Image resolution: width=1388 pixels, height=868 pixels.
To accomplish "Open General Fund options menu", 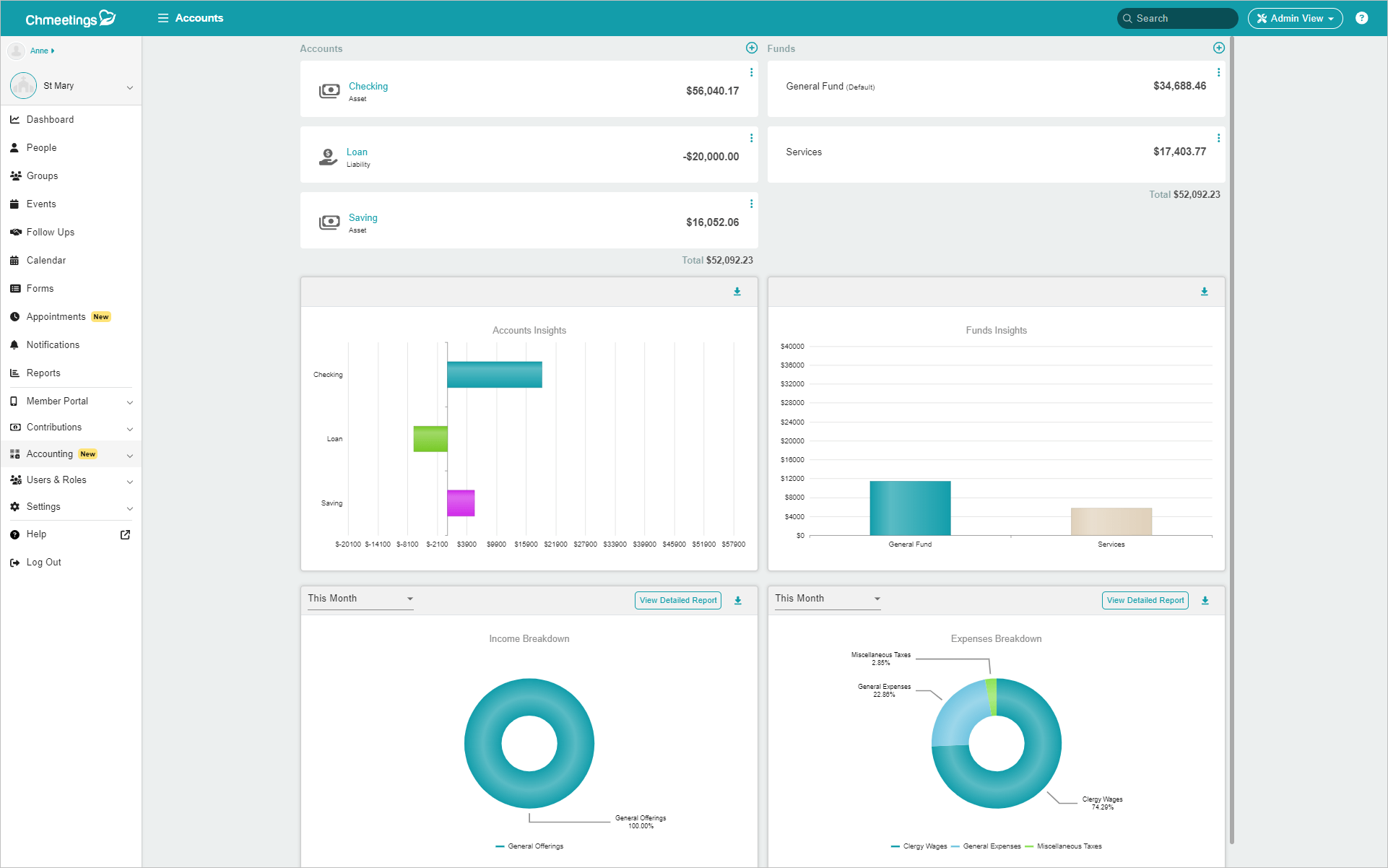I will 1219,72.
